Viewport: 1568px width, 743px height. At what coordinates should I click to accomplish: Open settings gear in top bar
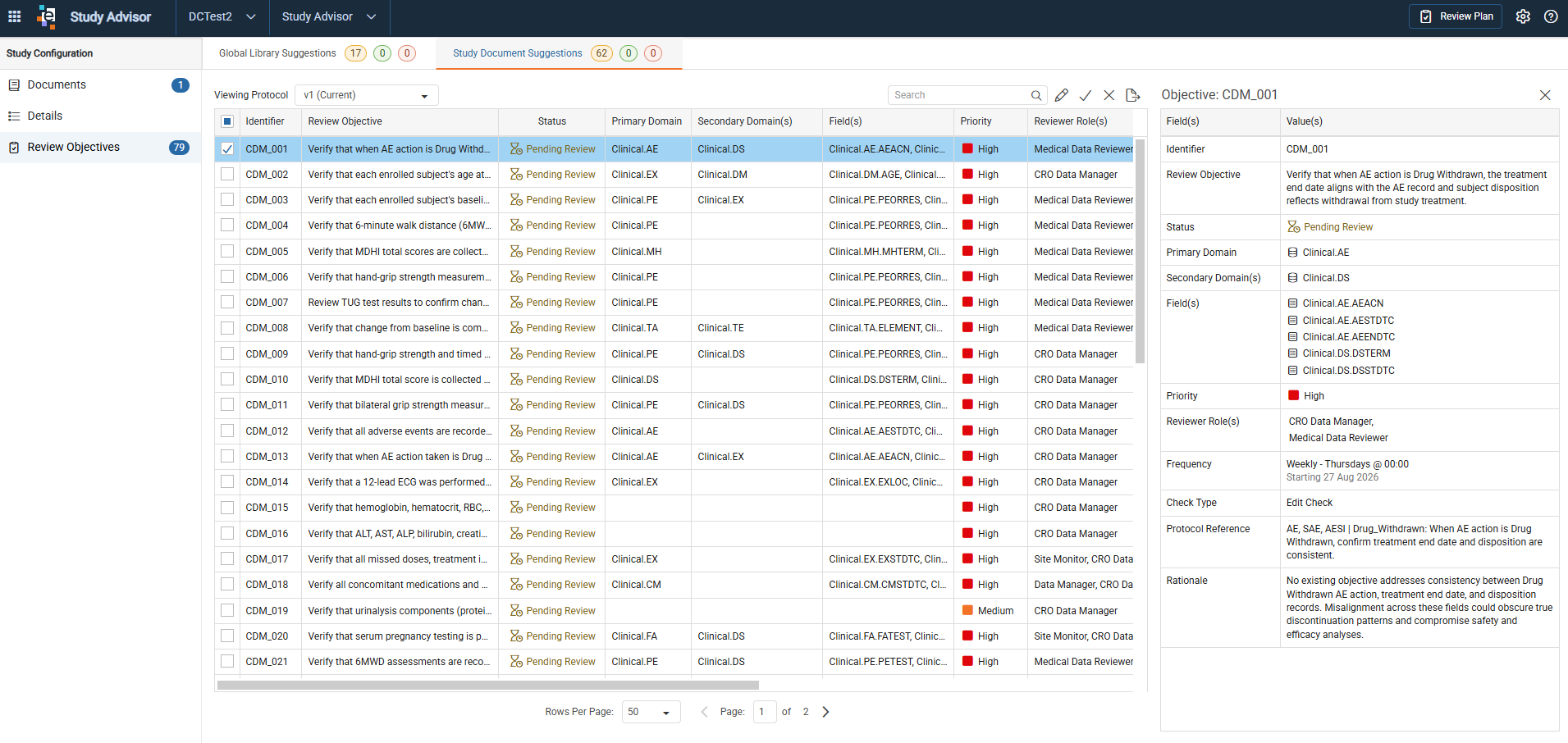coord(1523,16)
